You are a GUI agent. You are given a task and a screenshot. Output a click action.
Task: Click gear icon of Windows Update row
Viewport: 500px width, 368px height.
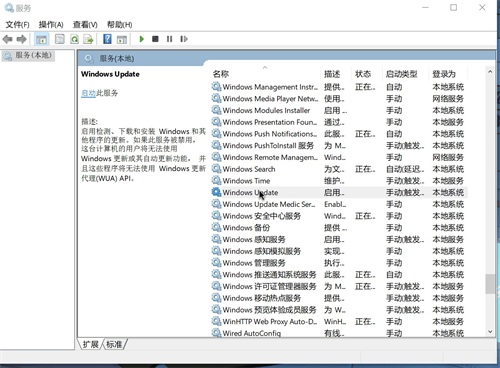pyautogui.click(x=216, y=192)
